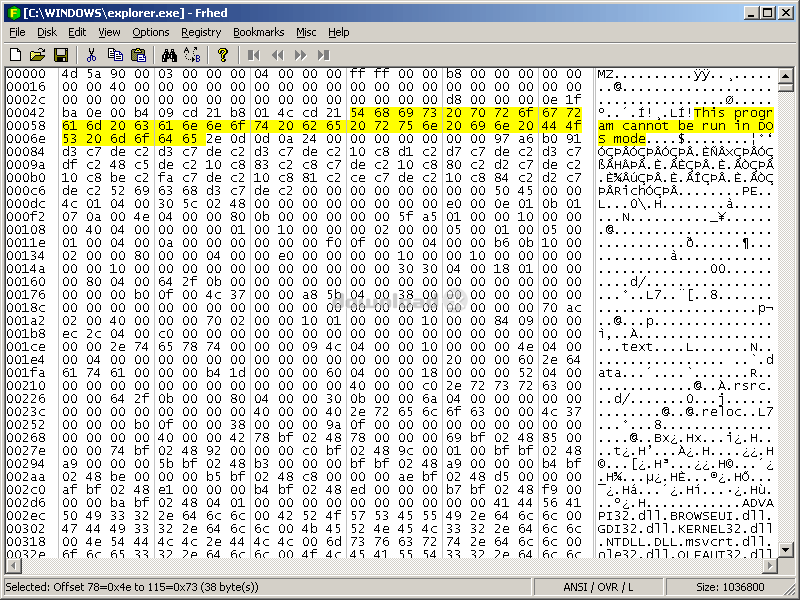This screenshot has height=600, width=800.
Task: Open the File menu
Action: coord(17,32)
